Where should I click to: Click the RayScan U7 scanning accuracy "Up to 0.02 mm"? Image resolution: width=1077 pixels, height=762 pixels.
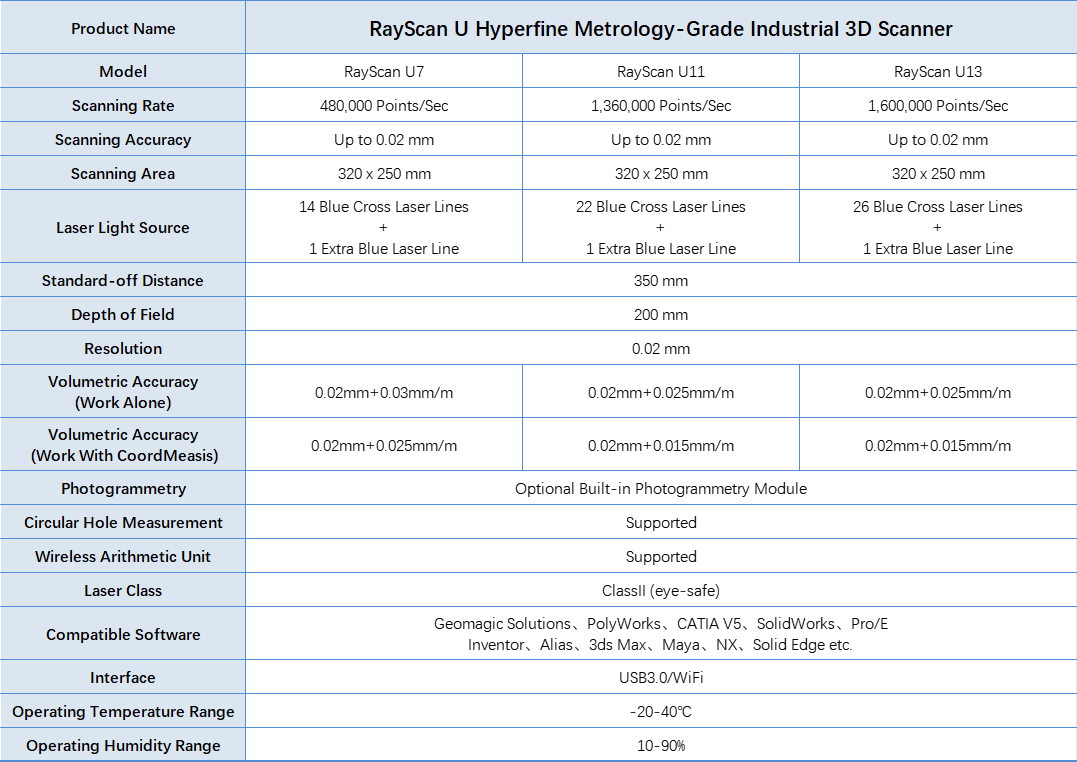pos(384,139)
